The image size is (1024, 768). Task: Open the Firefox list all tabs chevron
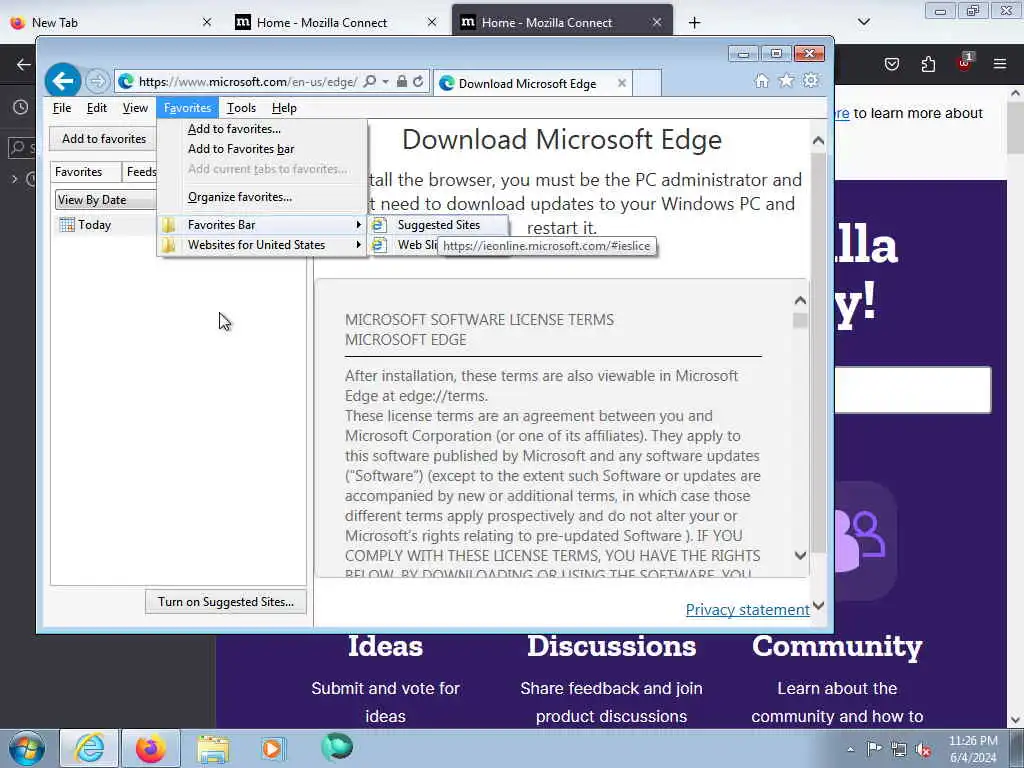coord(864,22)
